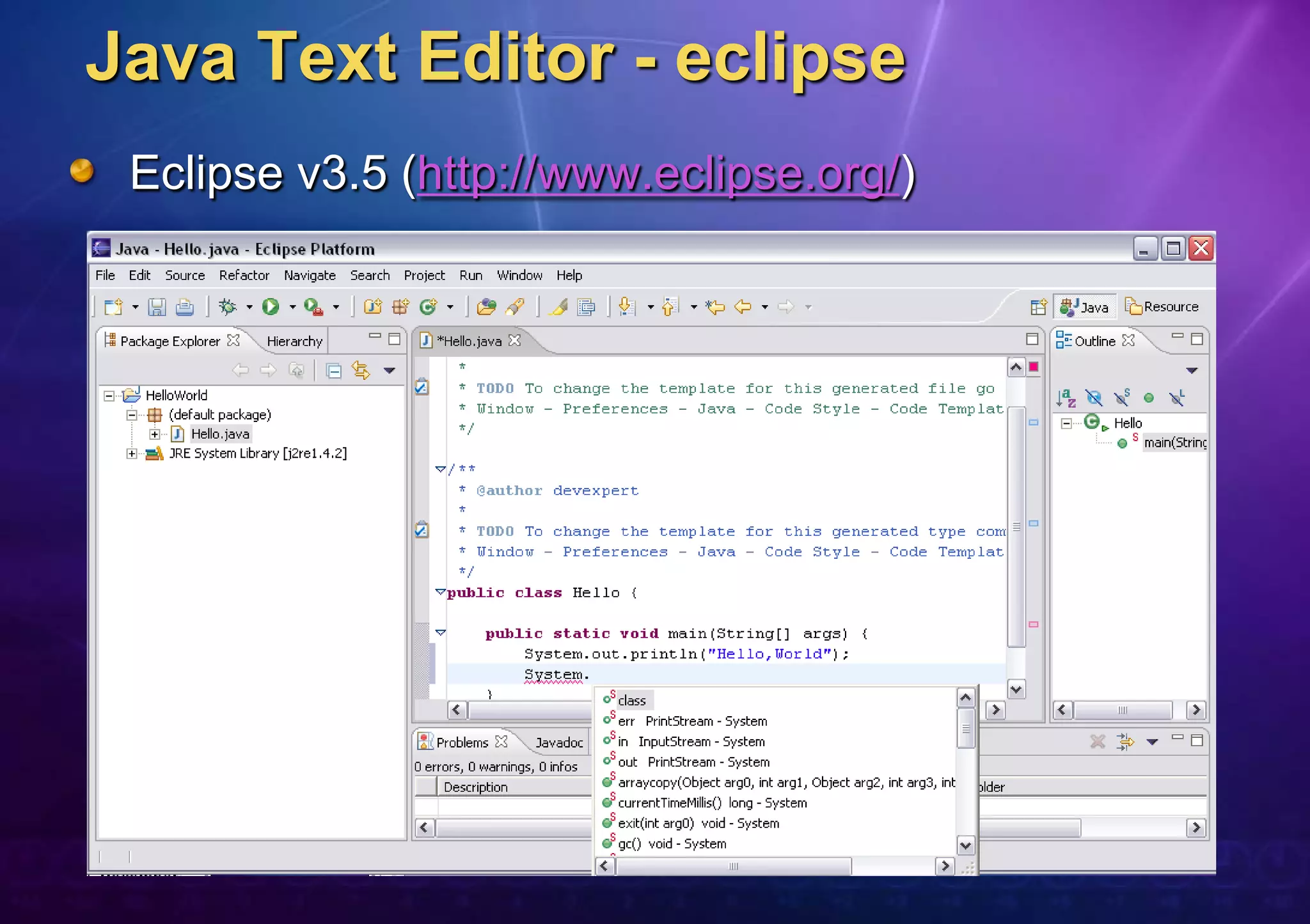Choose 'exit(int arg0) void - System' completion

click(x=698, y=824)
